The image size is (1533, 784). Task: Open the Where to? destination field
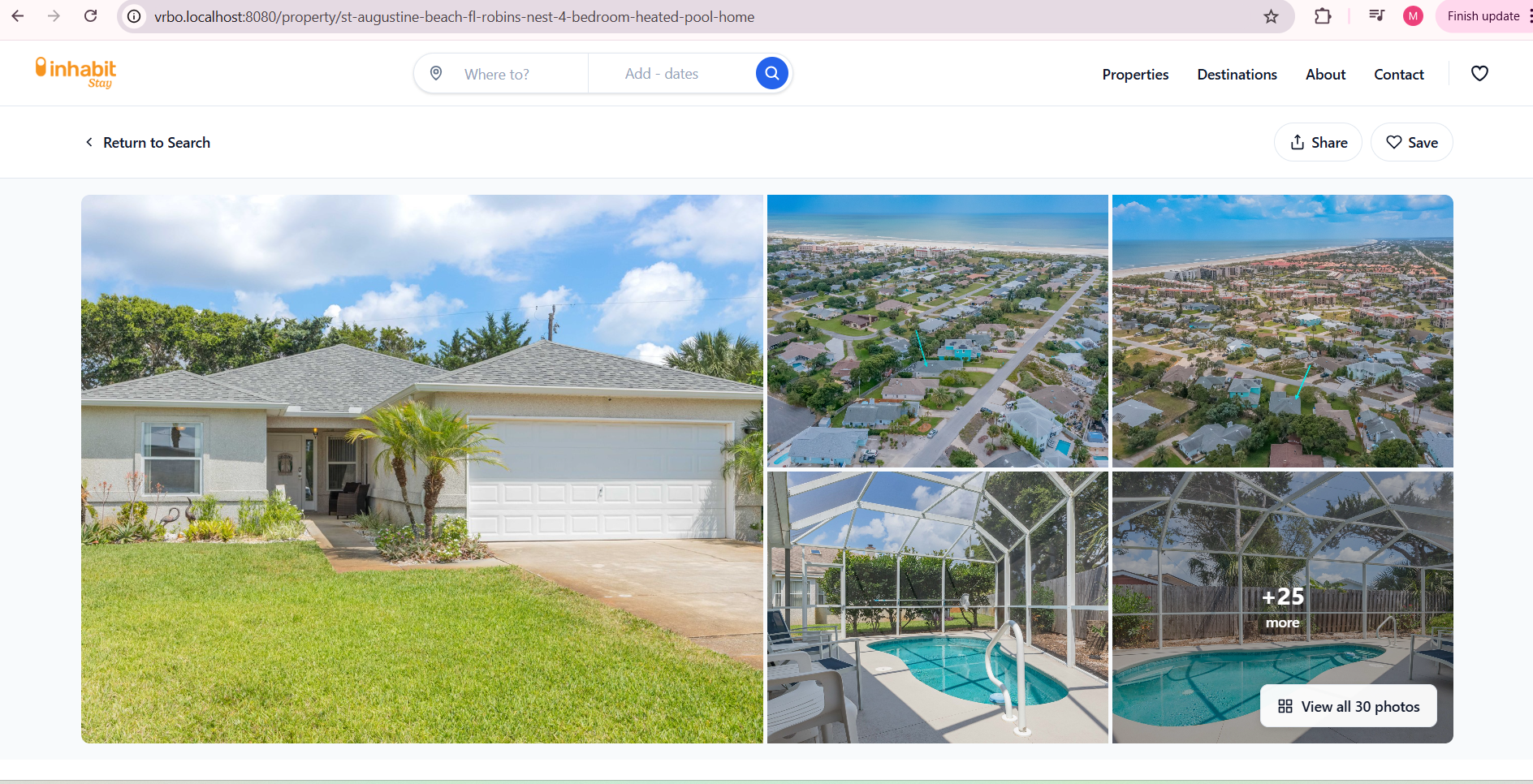497,73
